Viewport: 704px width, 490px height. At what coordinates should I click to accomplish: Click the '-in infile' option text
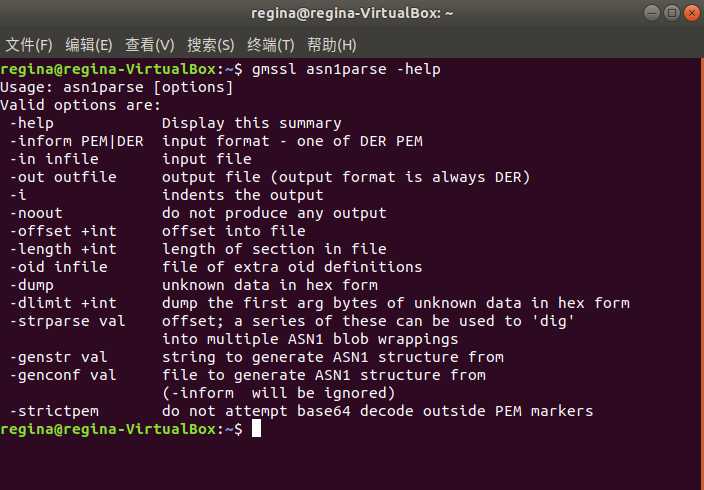(54, 159)
